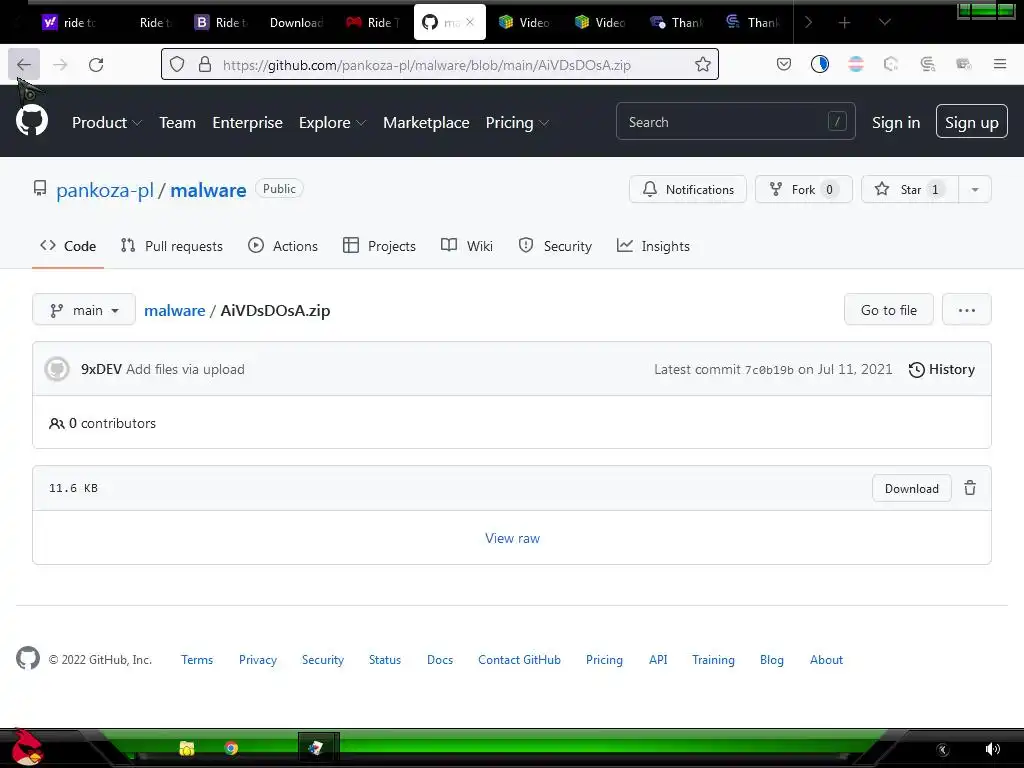Open the footer Contact GitHub link

point(519,660)
